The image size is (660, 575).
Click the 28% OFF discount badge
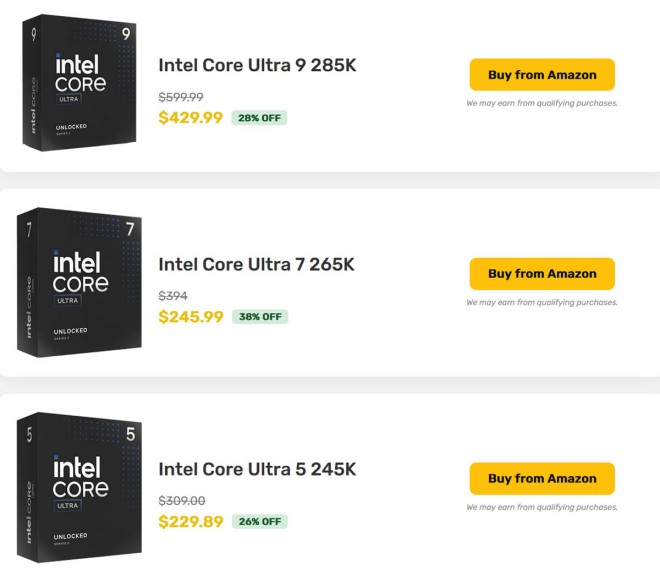259,118
